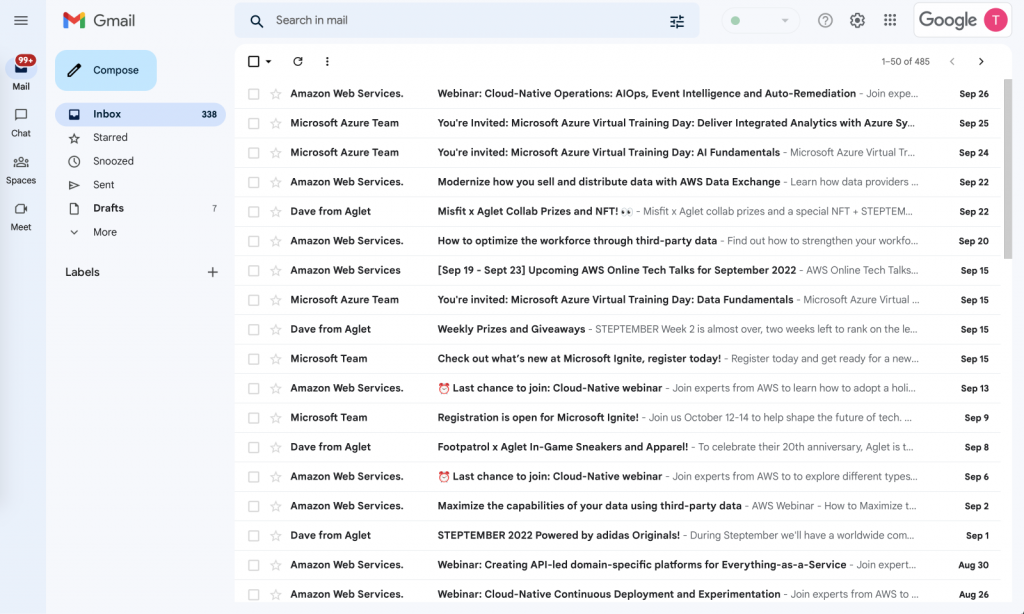
Task: Open the Support help icon
Action: [x=825, y=20]
